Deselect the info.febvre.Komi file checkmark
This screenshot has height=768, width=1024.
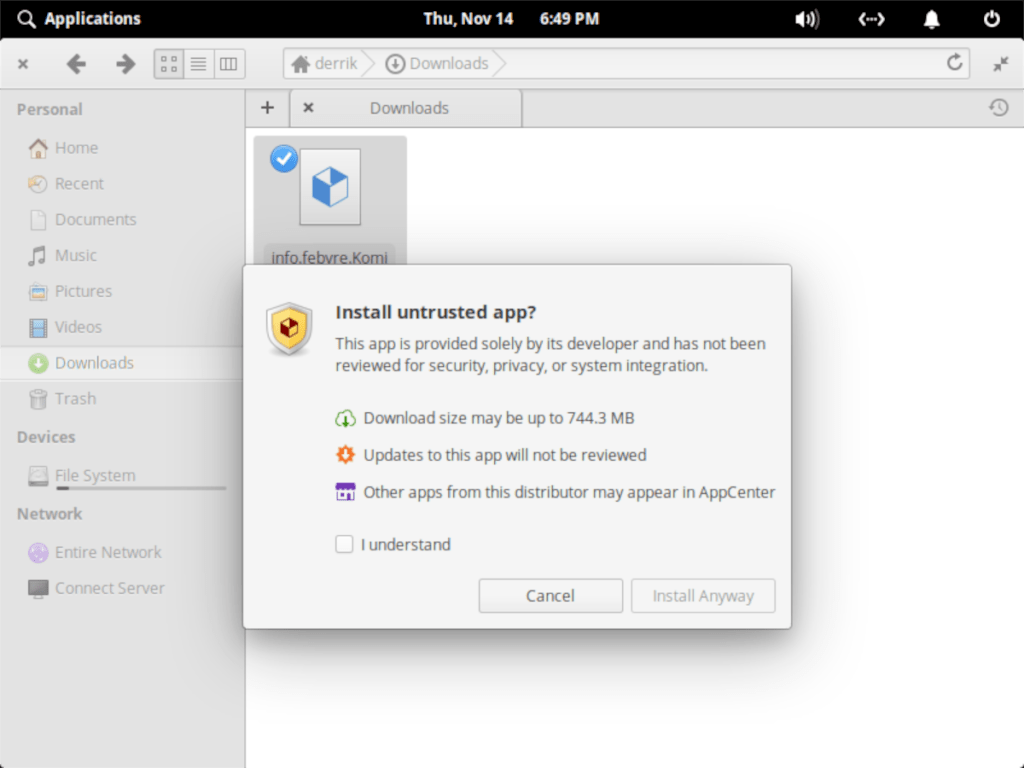tap(283, 158)
